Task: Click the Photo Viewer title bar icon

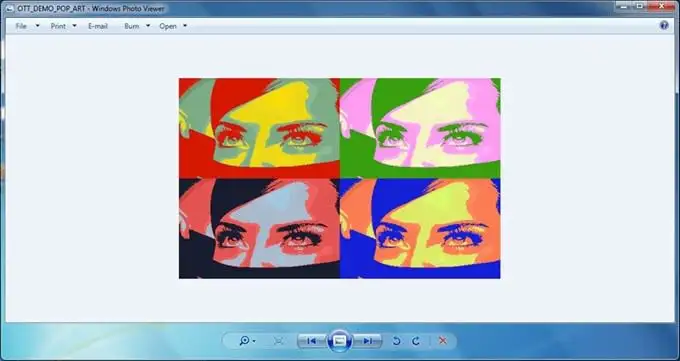Action: pyautogui.click(x=10, y=9)
